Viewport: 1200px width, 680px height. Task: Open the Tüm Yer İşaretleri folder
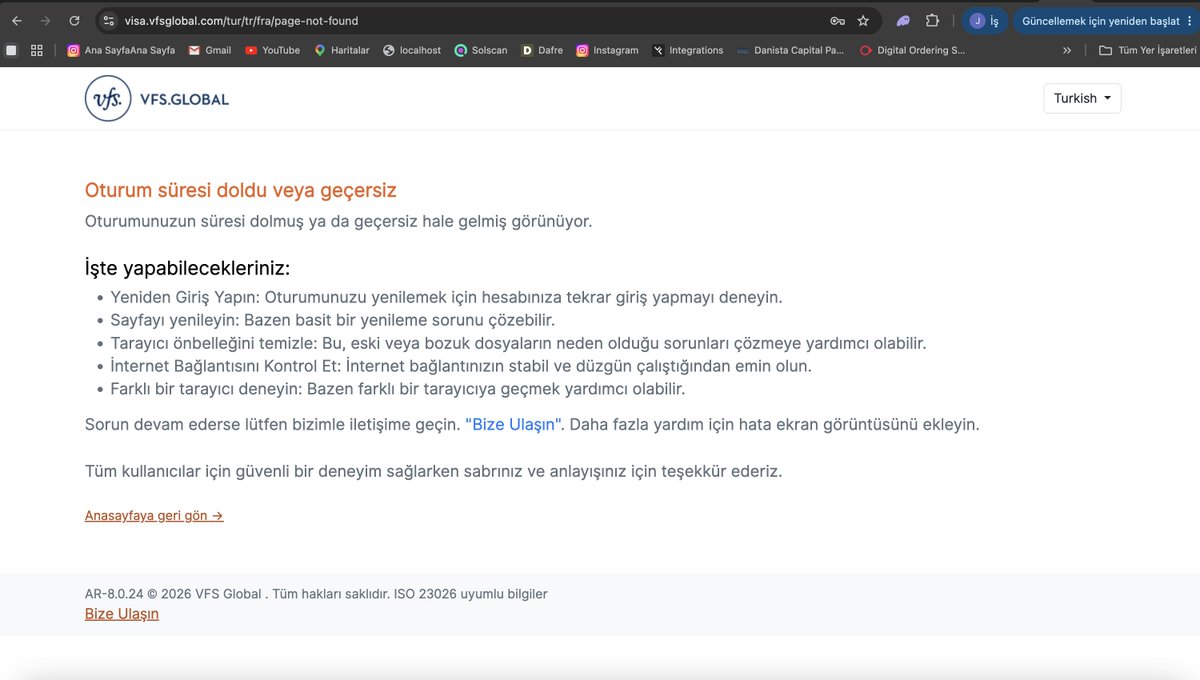point(1147,50)
